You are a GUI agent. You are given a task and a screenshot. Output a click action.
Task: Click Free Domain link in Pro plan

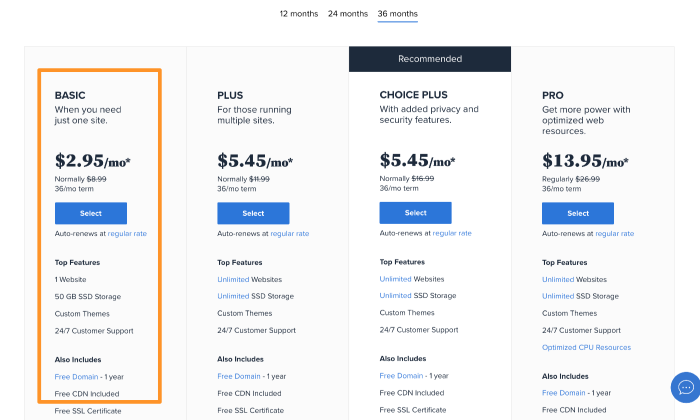[563, 376]
